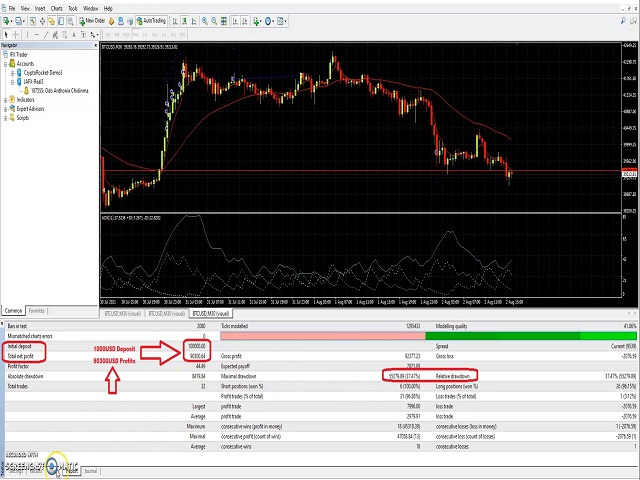This screenshot has height=480, width=640.
Task: Open the Help menu
Action: click(x=108, y=8)
